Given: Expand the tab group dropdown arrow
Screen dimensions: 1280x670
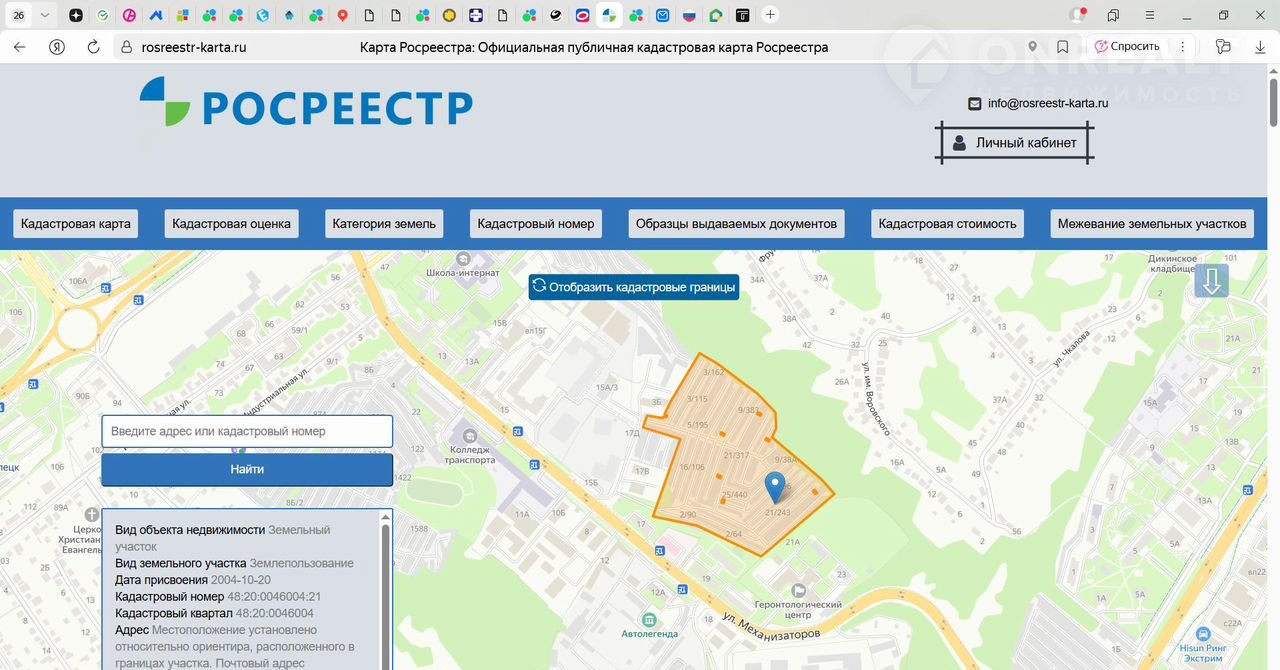Looking at the screenshot, I should coord(45,15).
